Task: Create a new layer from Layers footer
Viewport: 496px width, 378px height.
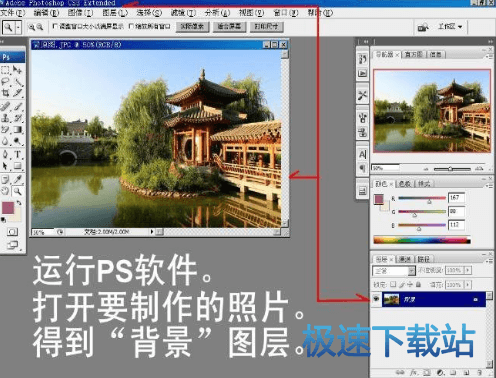Action: [x=467, y=372]
